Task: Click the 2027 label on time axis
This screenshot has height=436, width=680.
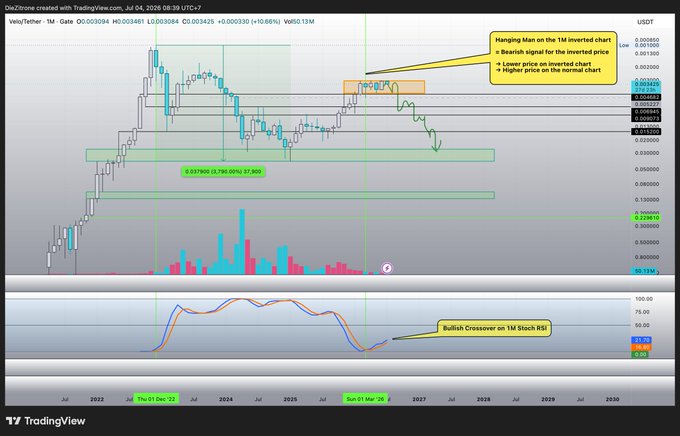Action: pos(419,399)
